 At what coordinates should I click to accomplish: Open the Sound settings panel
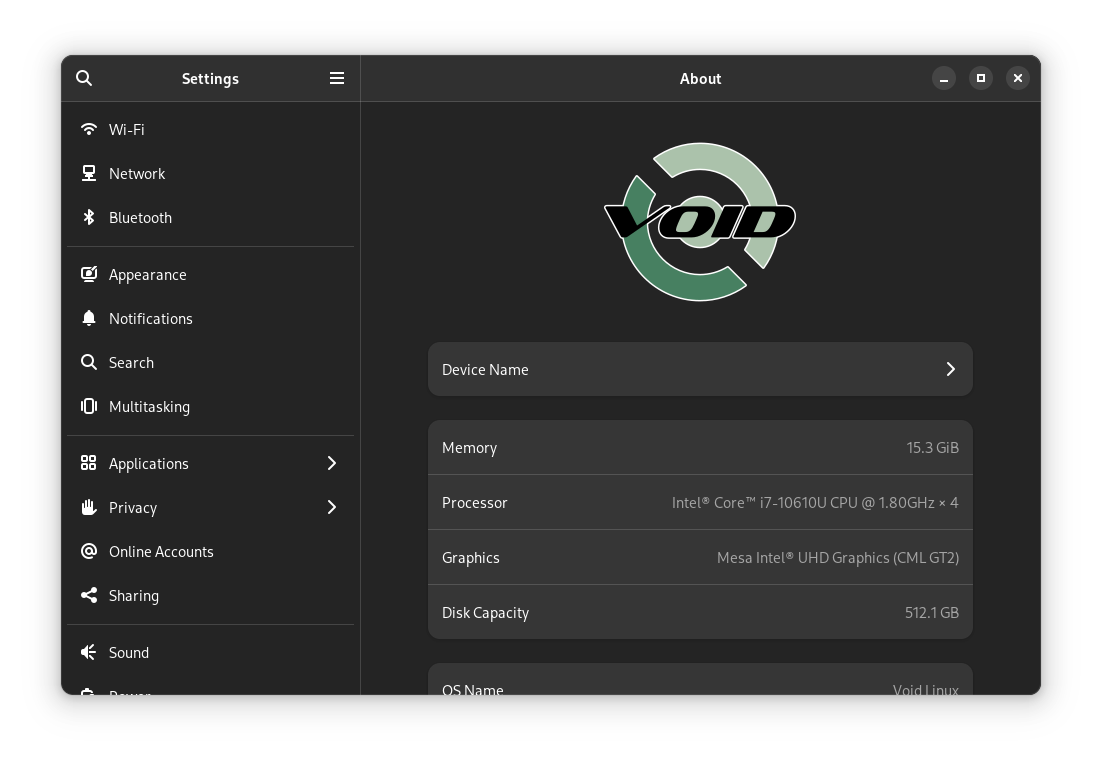[x=211, y=652]
